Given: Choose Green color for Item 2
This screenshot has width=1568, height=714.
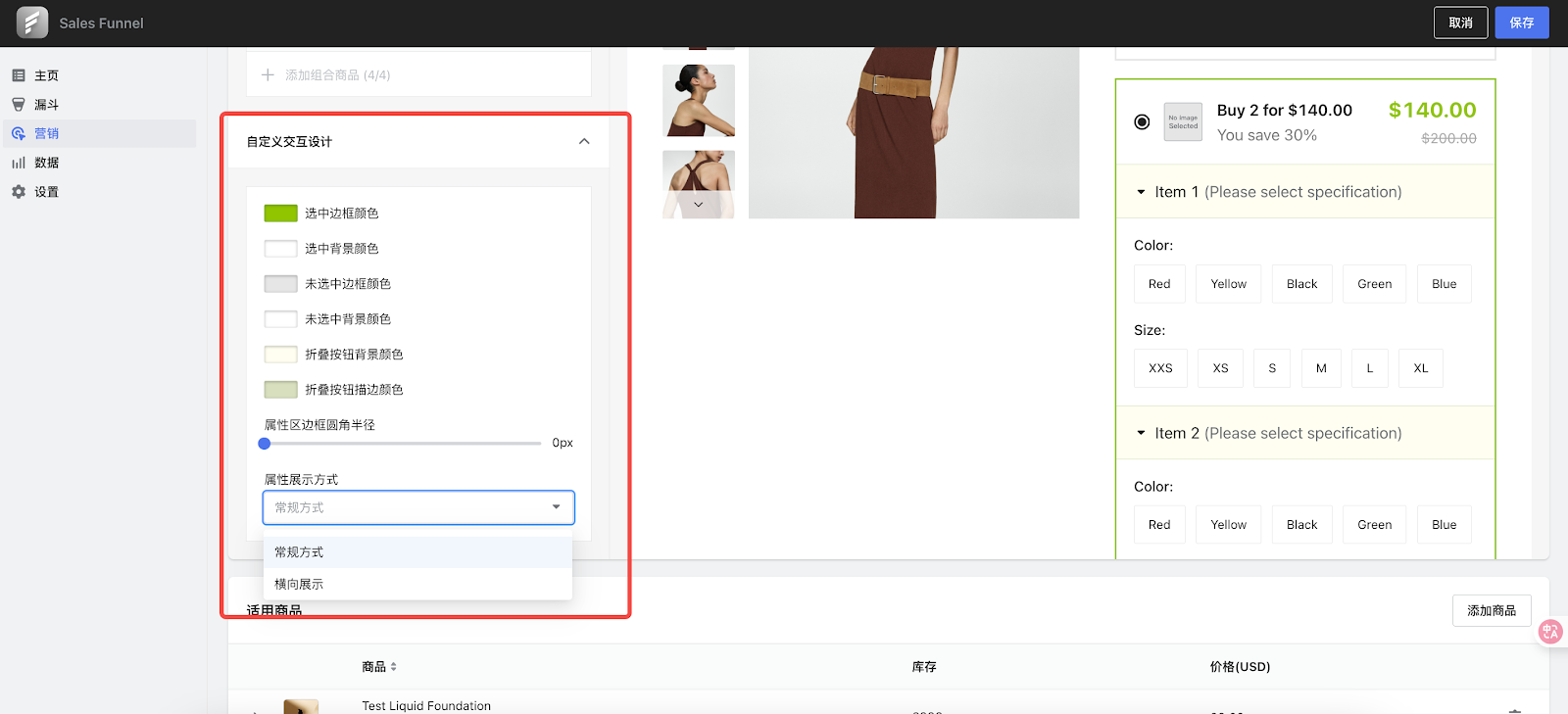Looking at the screenshot, I should coord(1375,525).
